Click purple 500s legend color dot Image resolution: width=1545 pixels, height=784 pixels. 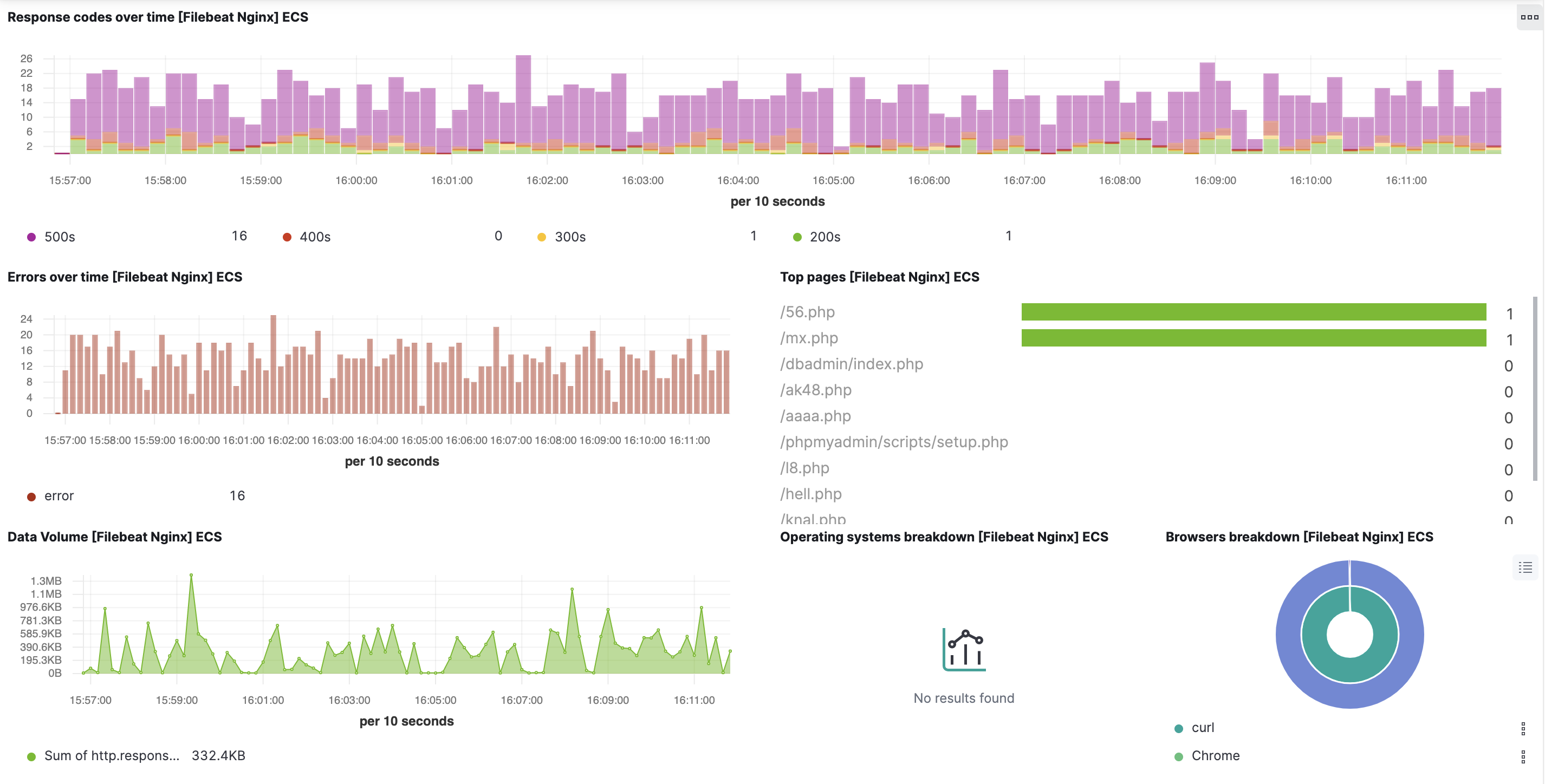[x=32, y=237]
